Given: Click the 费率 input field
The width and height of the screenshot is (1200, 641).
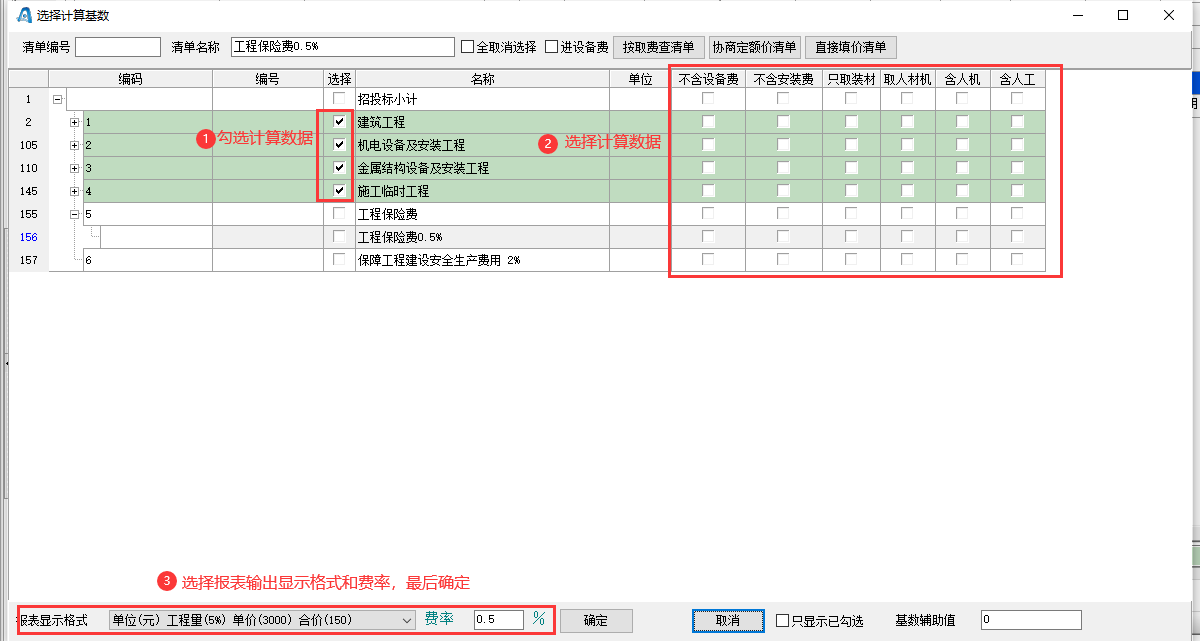Looking at the screenshot, I should pos(498,620).
